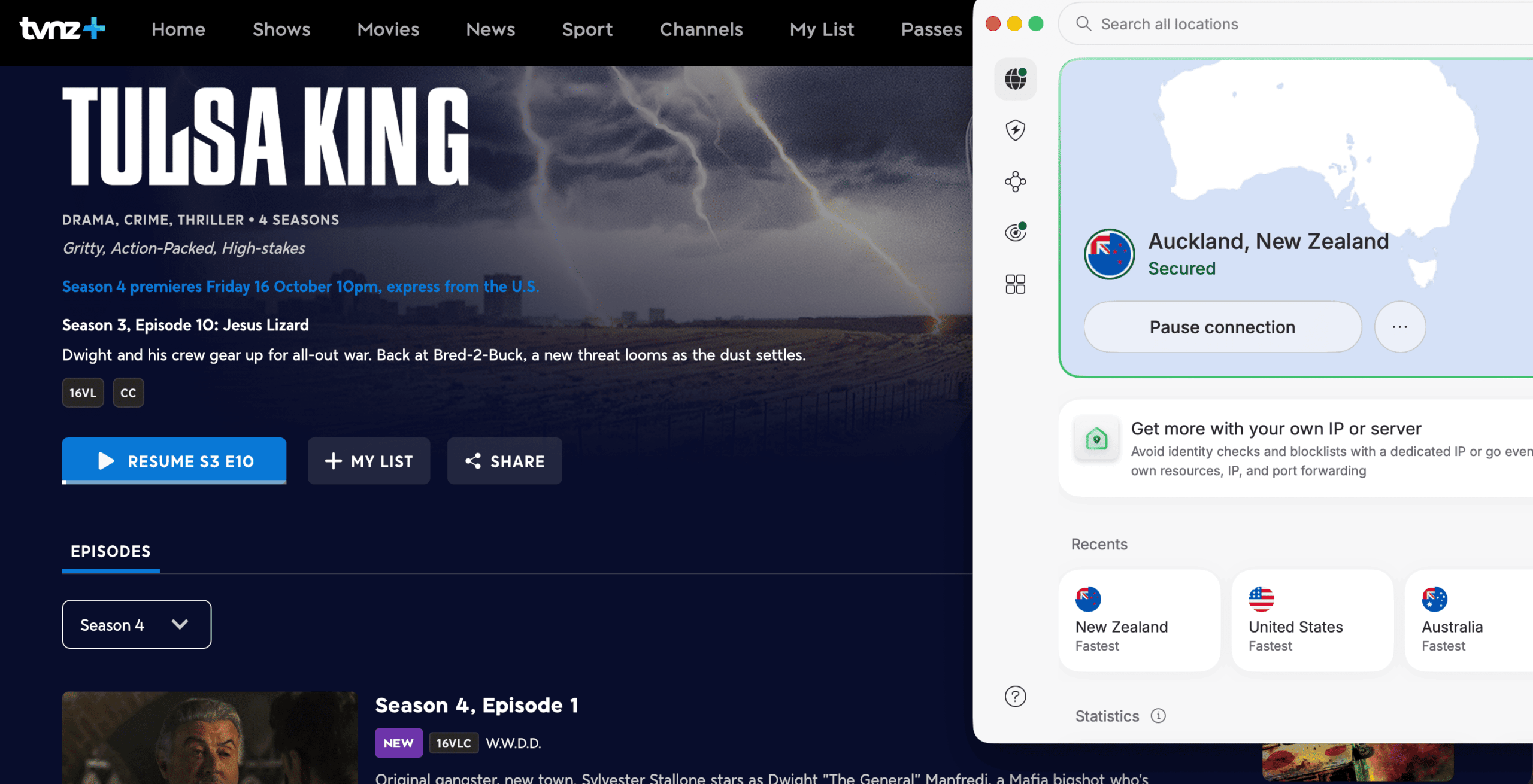The width and height of the screenshot is (1533, 784).
Task: Open the Meshnet nodes icon in sidebar
Action: click(1015, 181)
